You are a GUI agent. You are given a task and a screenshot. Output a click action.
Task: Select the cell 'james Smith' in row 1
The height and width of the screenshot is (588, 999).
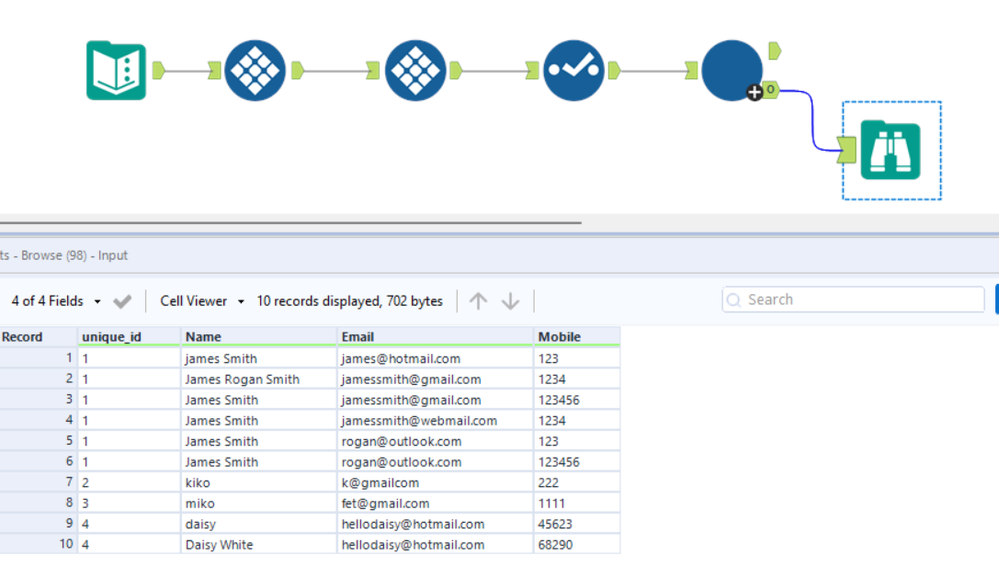point(259,359)
